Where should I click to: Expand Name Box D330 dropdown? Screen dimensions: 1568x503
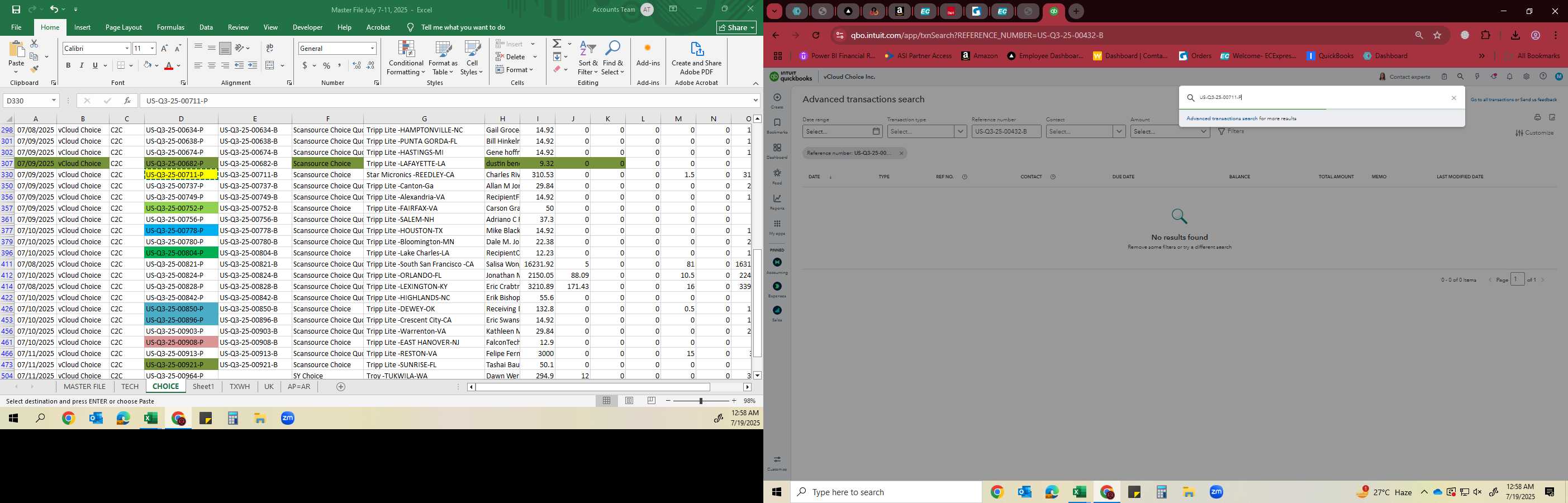54,101
